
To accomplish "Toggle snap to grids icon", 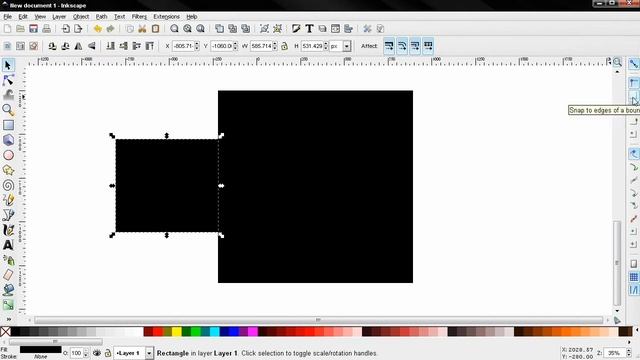I will (633, 277).
